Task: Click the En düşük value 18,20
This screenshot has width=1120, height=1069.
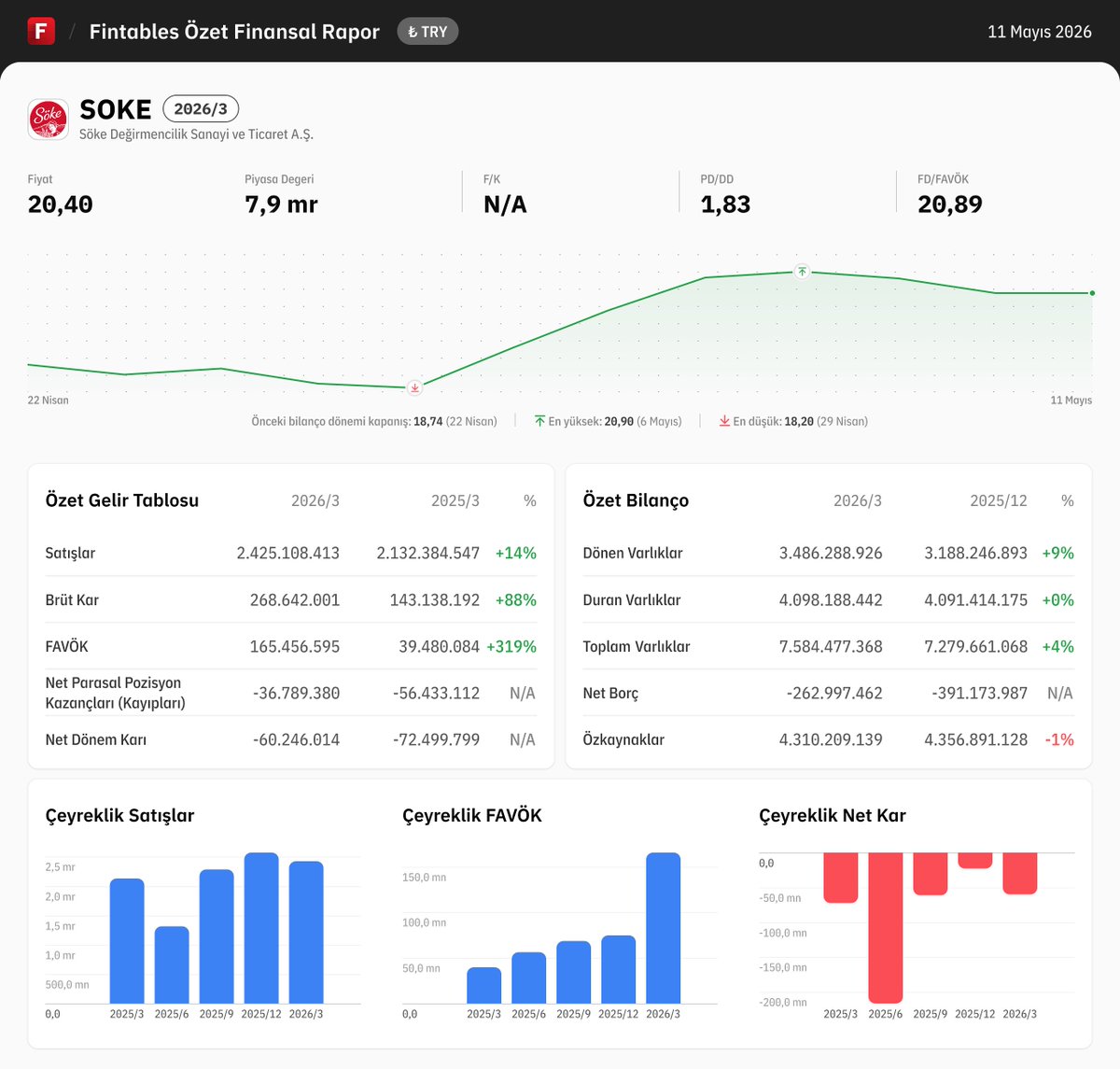Action: pyautogui.click(x=799, y=421)
